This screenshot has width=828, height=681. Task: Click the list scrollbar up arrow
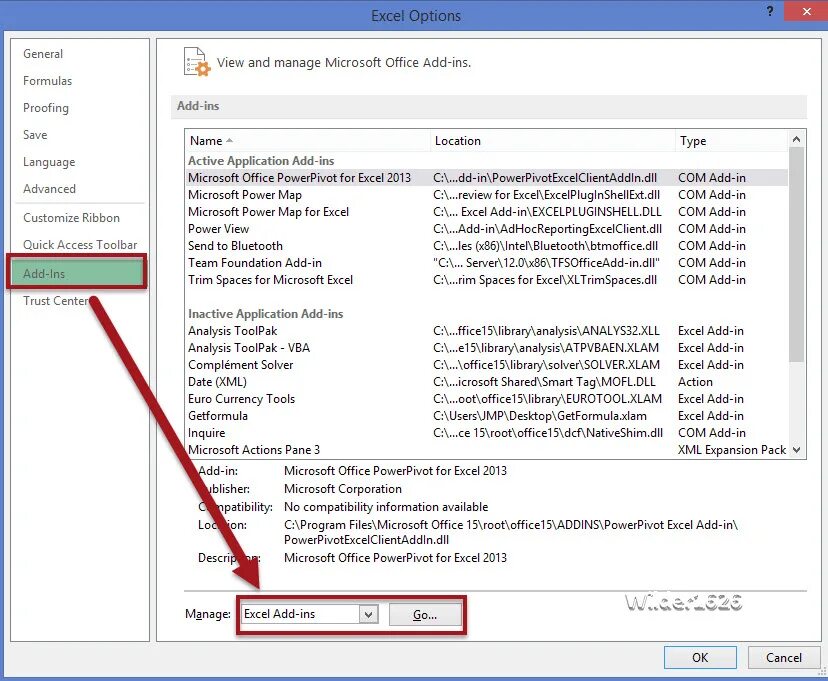796,139
